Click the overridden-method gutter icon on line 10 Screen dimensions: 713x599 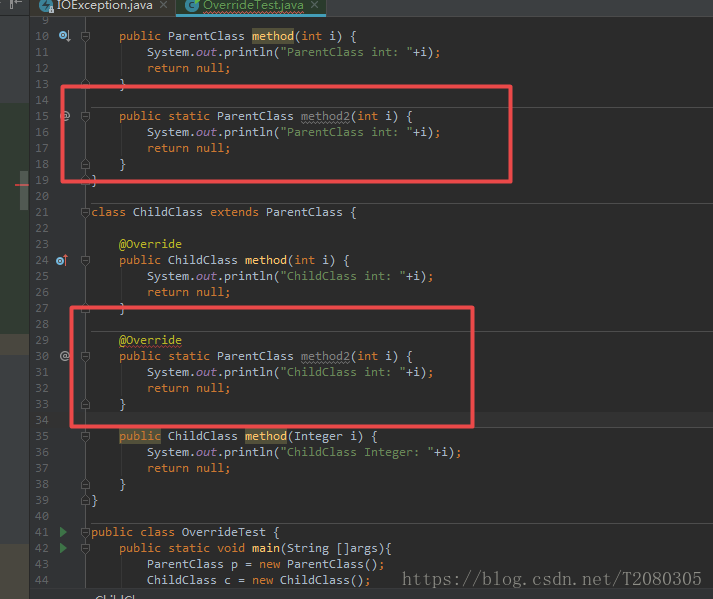pos(65,35)
